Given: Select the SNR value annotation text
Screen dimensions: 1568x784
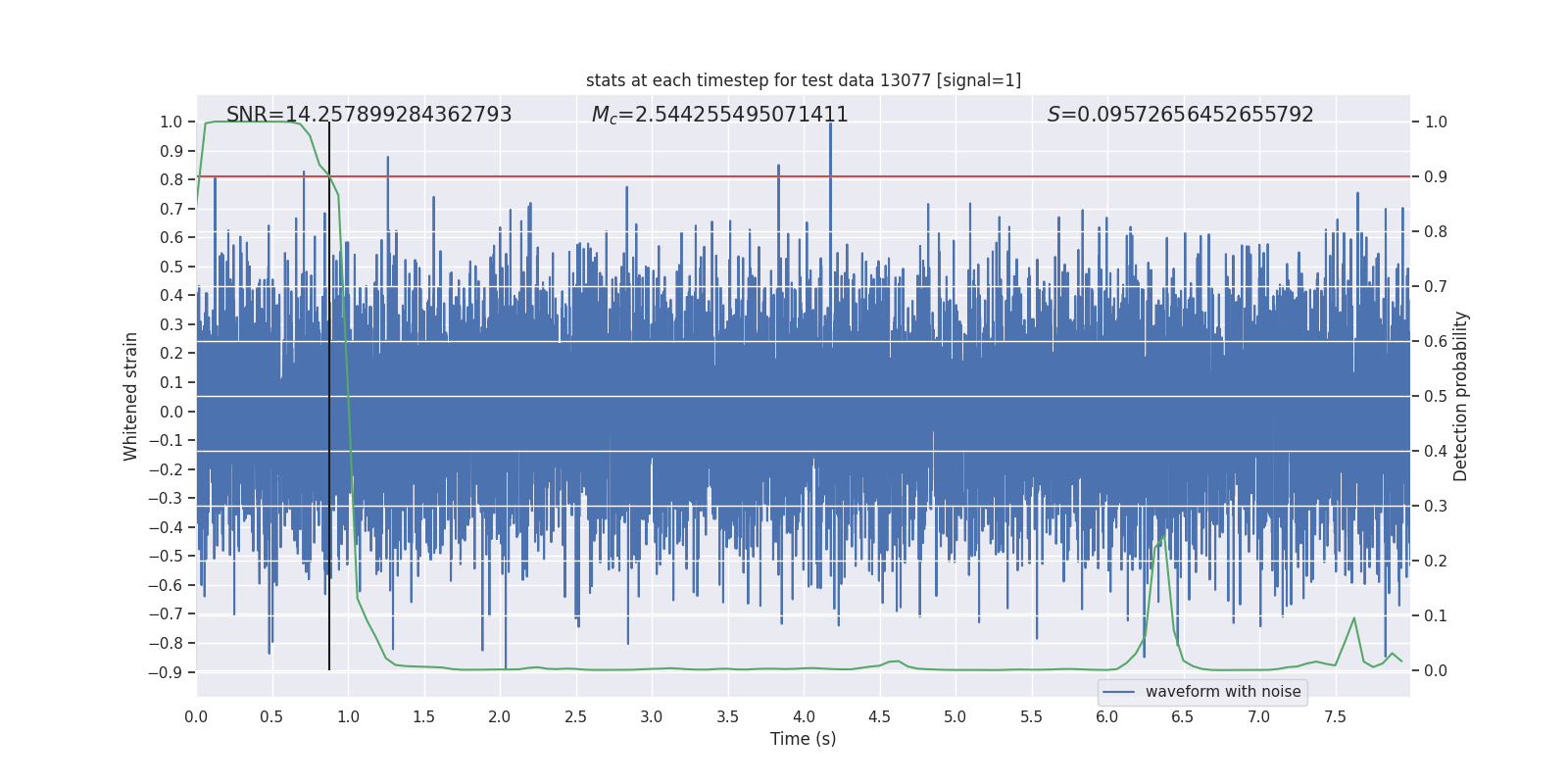Looking at the screenshot, I should coord(368,115).
